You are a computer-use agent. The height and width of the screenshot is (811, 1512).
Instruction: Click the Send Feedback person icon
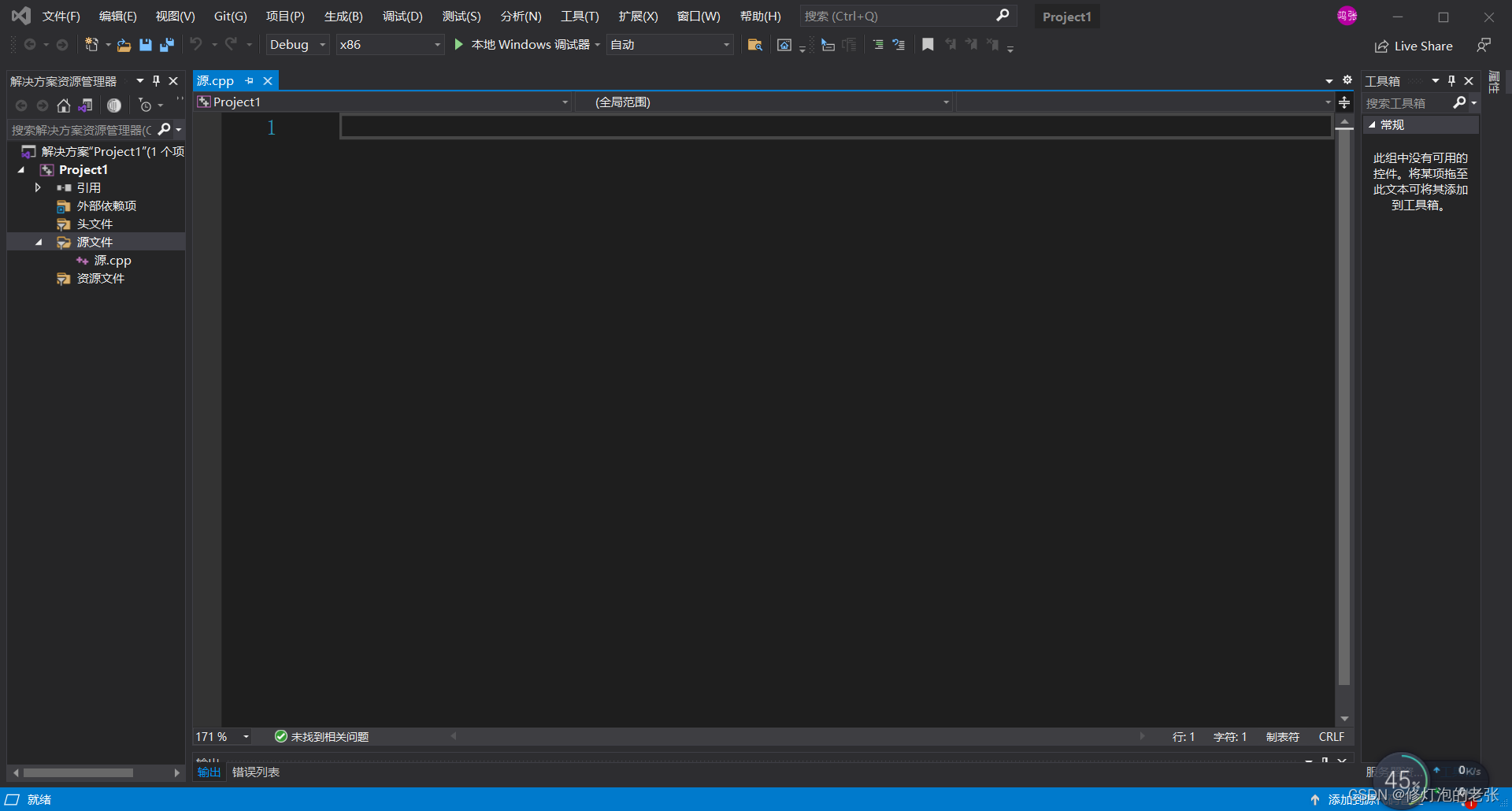click(x=1484, y=46)
